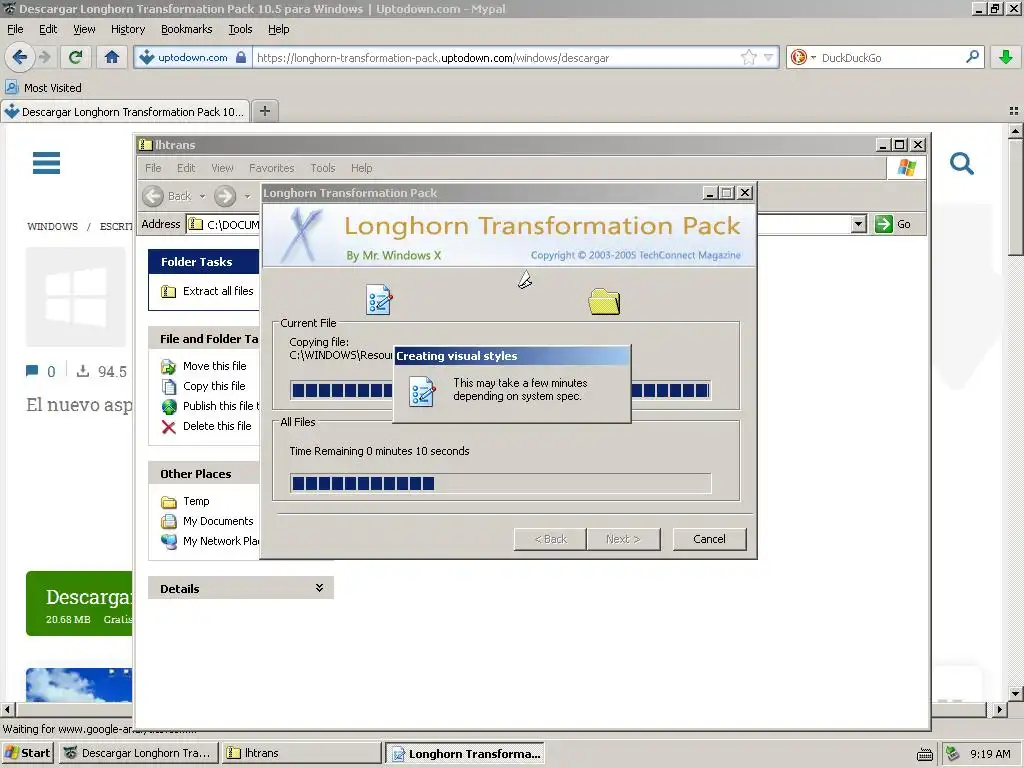Open the browser Tools menu
The height and width of the screenshot is (768, 1024).
pyautogui.click(x=240, y=29)
